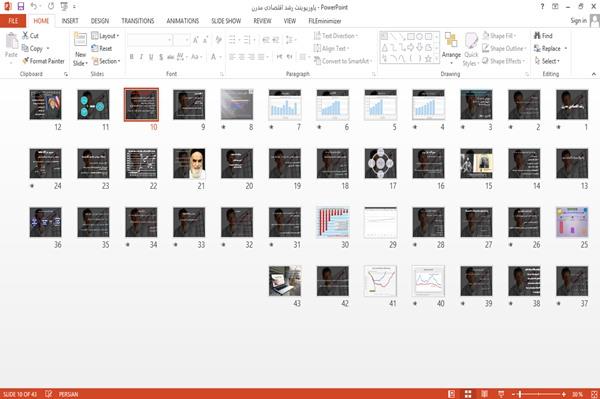The height and width of the screenshot is (399, 600).
Task: Cut the selected slide
Action: point(31,36)
